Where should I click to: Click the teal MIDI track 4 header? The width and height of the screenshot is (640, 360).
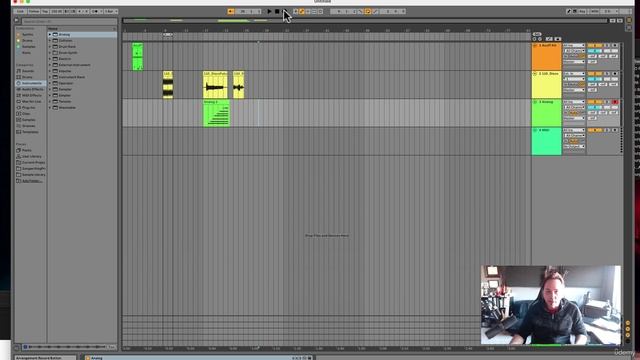pyautogui.click(x=547, y=141)
